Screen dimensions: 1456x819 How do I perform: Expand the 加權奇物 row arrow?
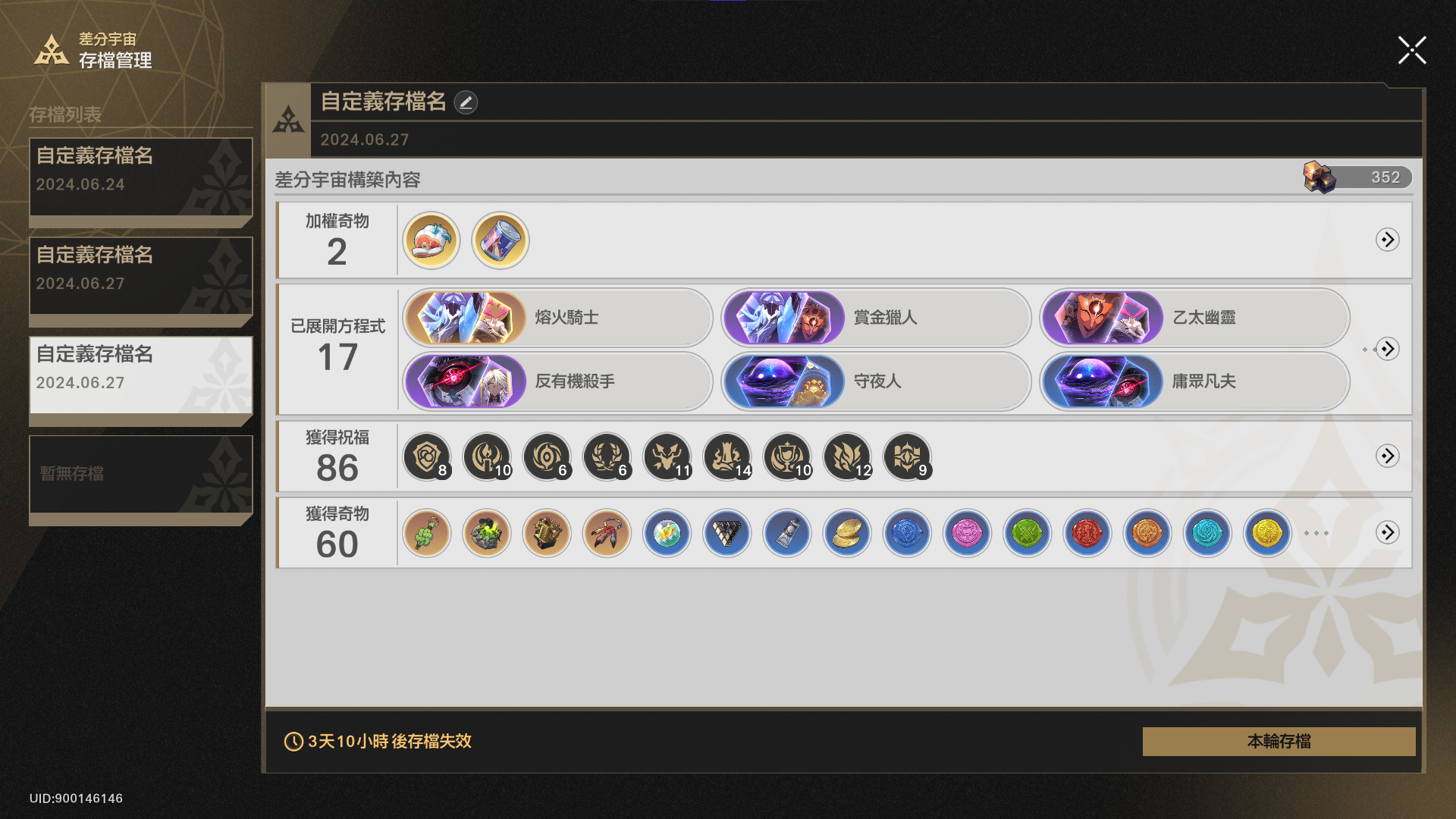pyautogui.click(x=1387, y=240)
